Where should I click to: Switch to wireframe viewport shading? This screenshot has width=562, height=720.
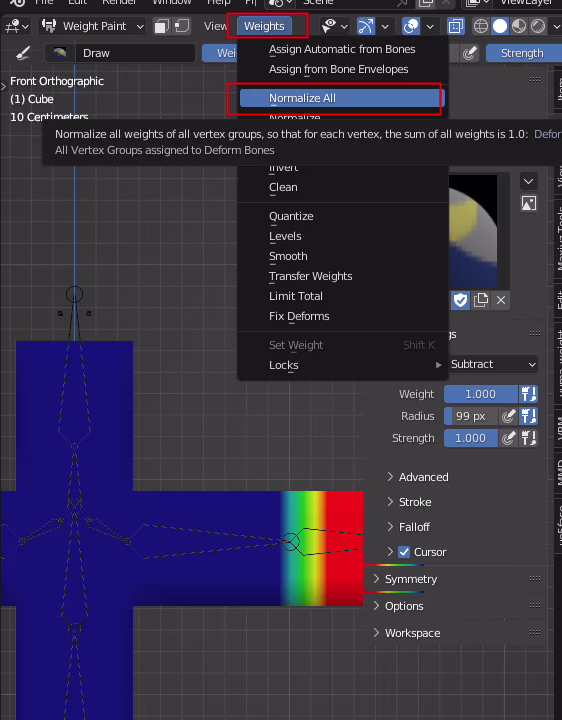coord(481,26)
